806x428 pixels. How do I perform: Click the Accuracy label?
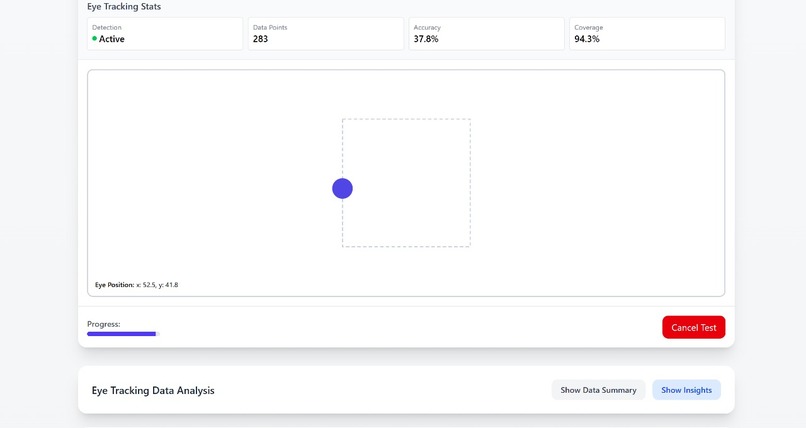coord(427,27)
